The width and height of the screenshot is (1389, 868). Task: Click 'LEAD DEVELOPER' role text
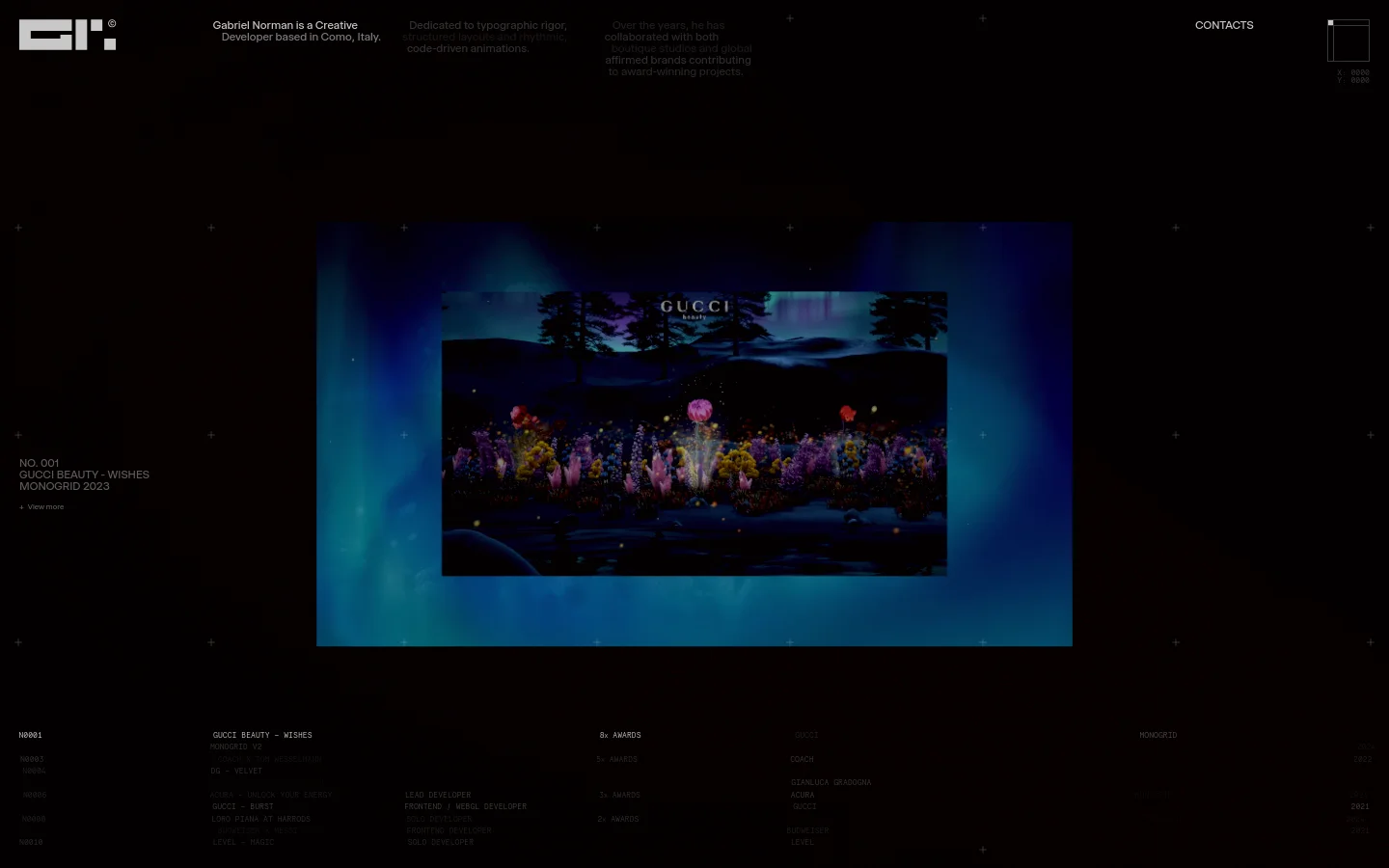[x=438, y=795]
